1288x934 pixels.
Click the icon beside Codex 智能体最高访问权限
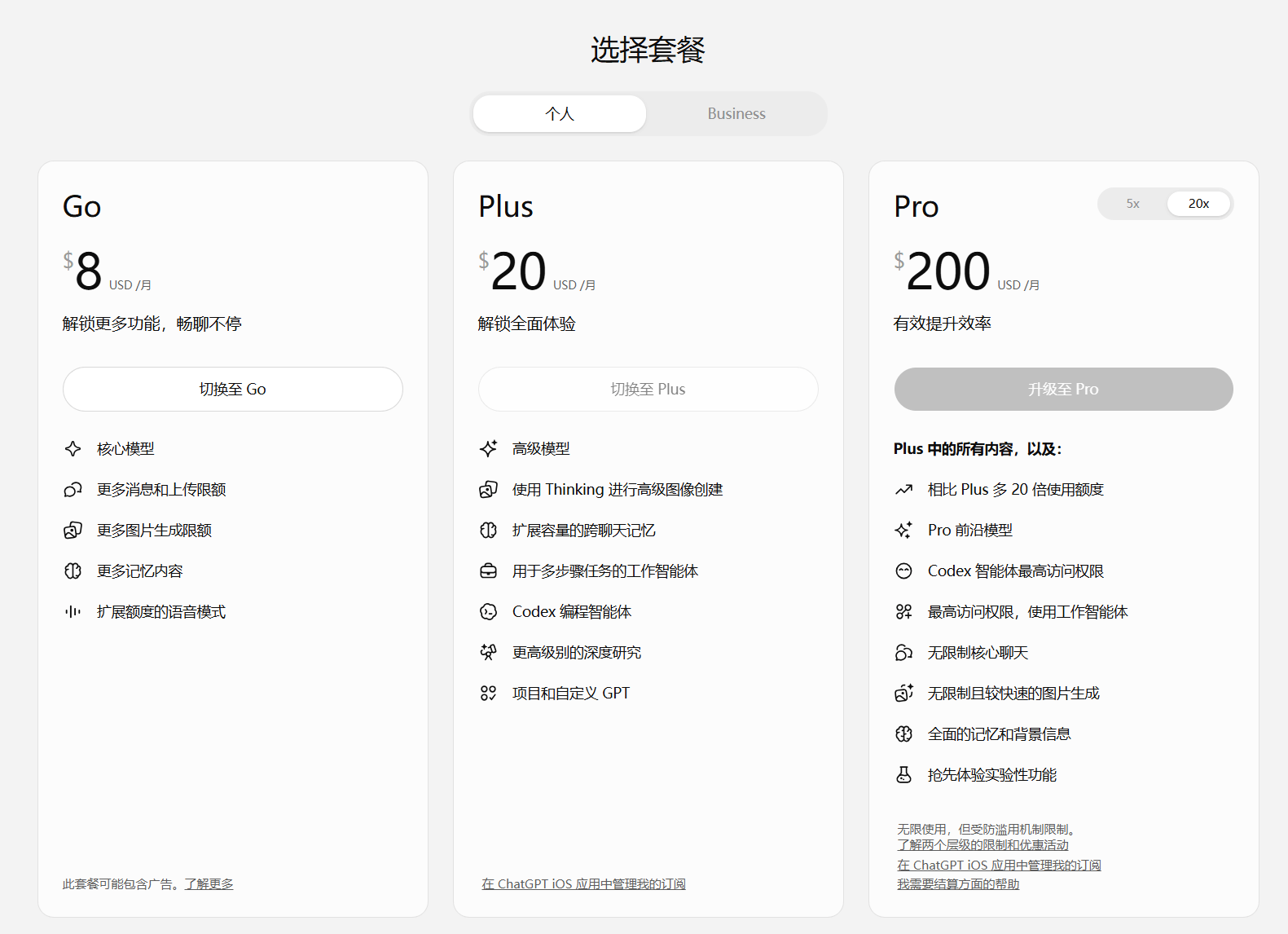tap(903, 571)
